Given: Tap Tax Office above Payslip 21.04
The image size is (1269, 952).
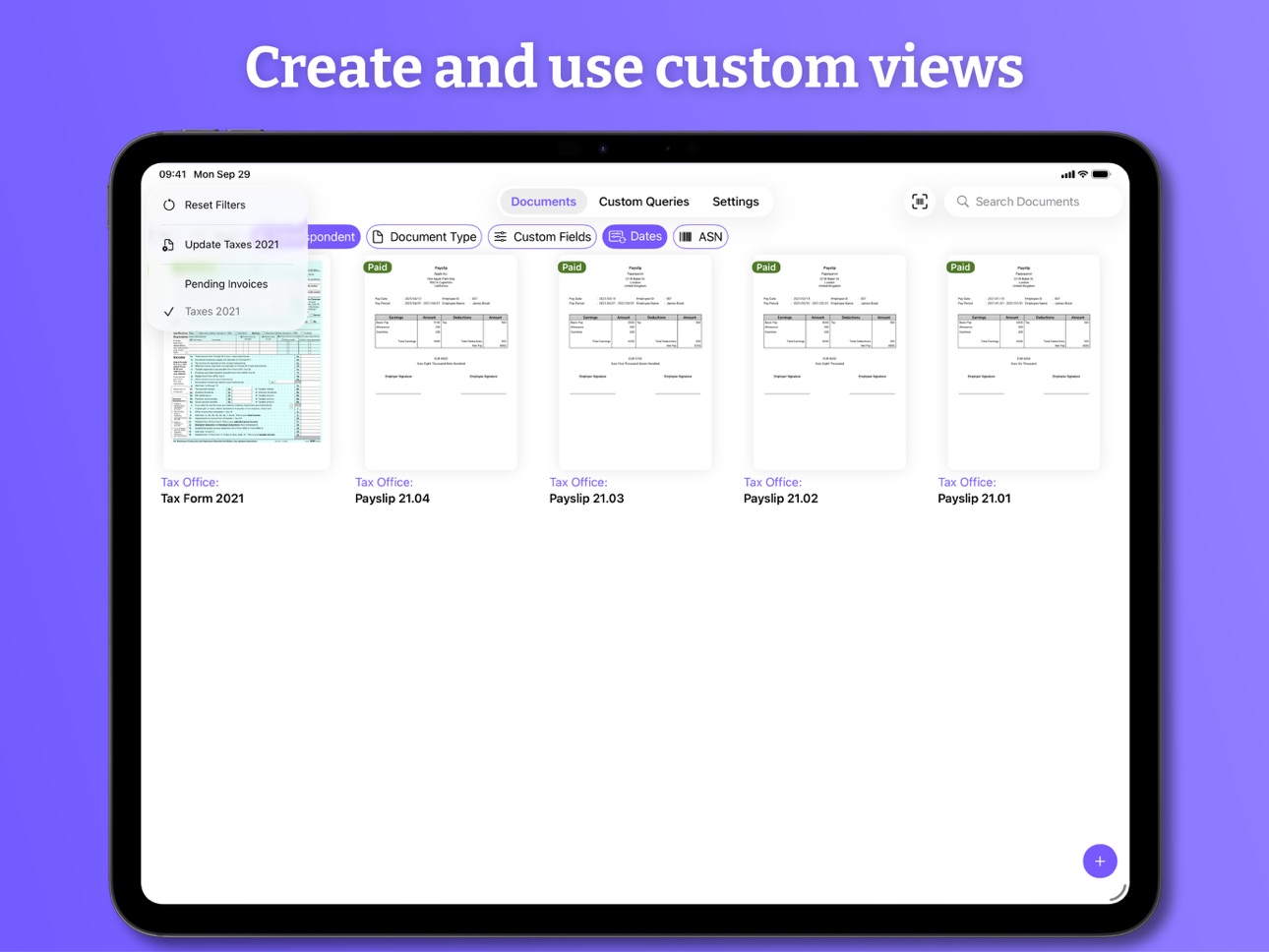Looking at the screenshot, I should (x=385, y=482).
